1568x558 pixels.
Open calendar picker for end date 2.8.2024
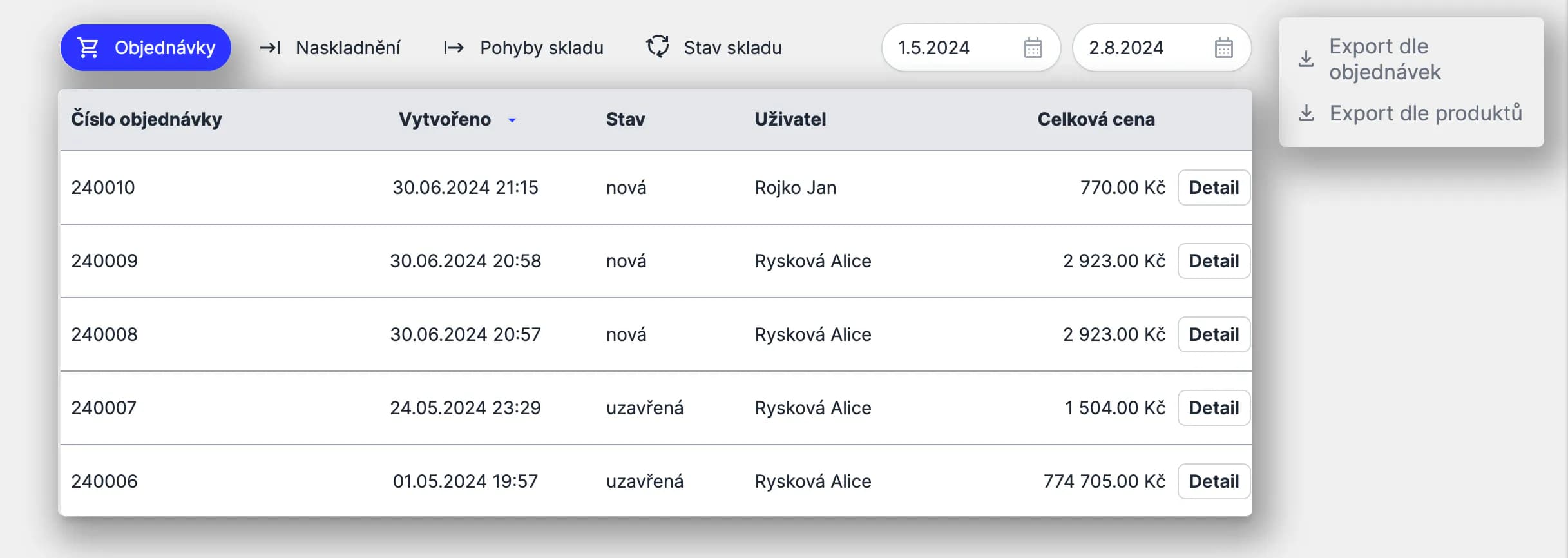tap(1223, 48)
